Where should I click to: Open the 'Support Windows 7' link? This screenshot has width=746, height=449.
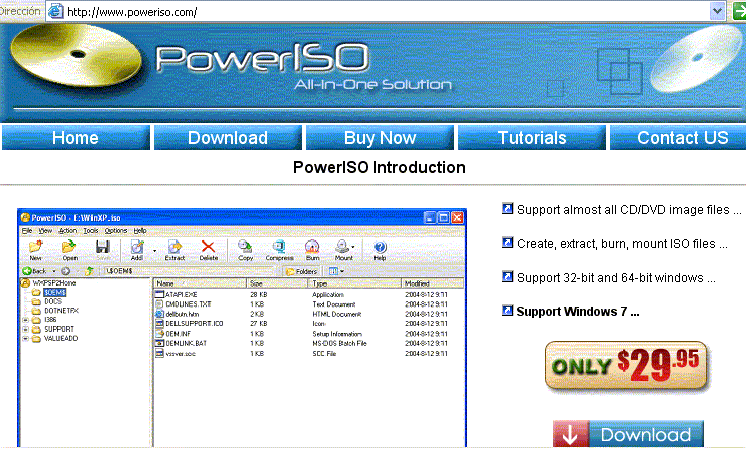click(578, 312)
